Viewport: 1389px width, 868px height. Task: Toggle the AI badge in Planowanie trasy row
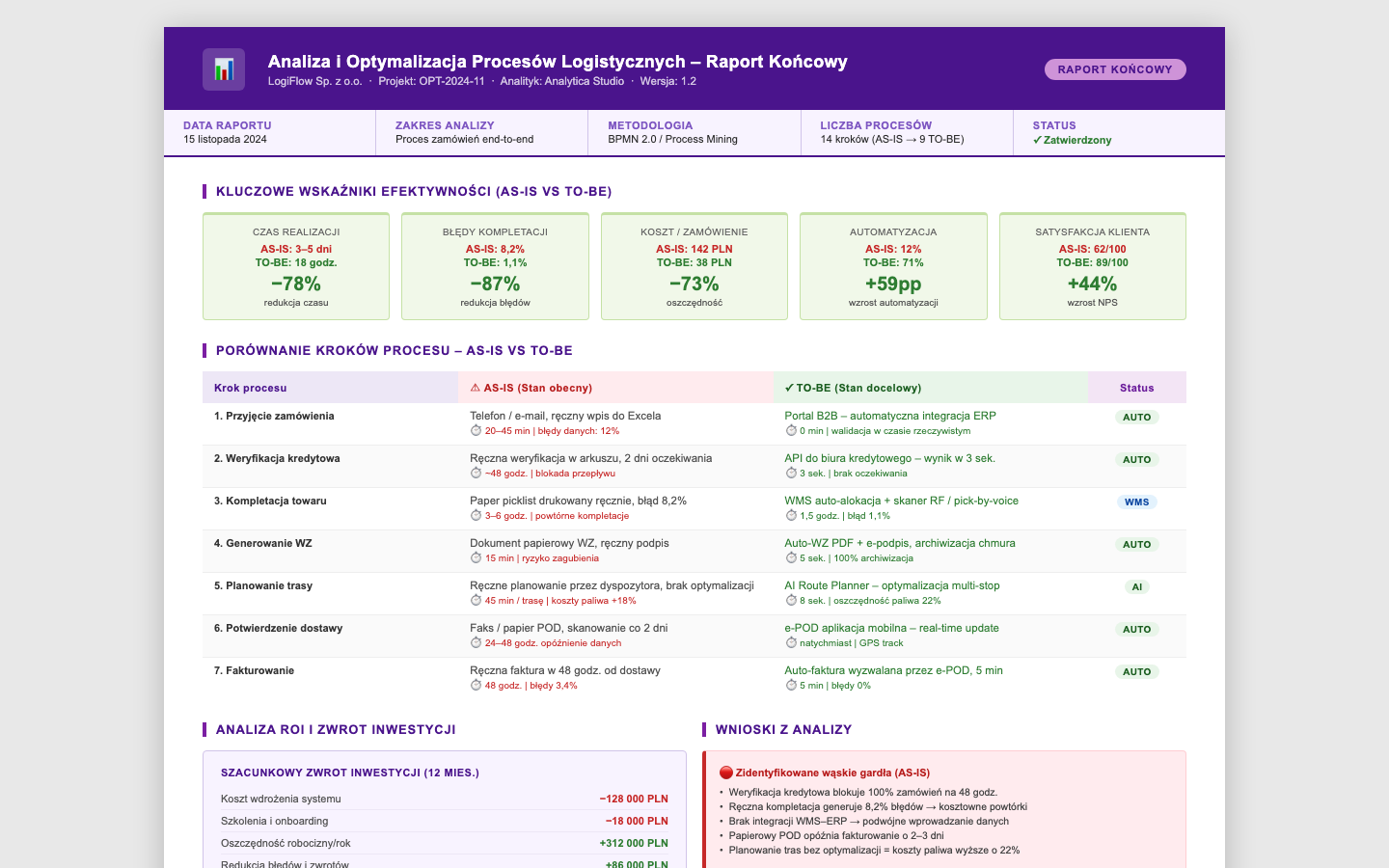pos(1137,586)
